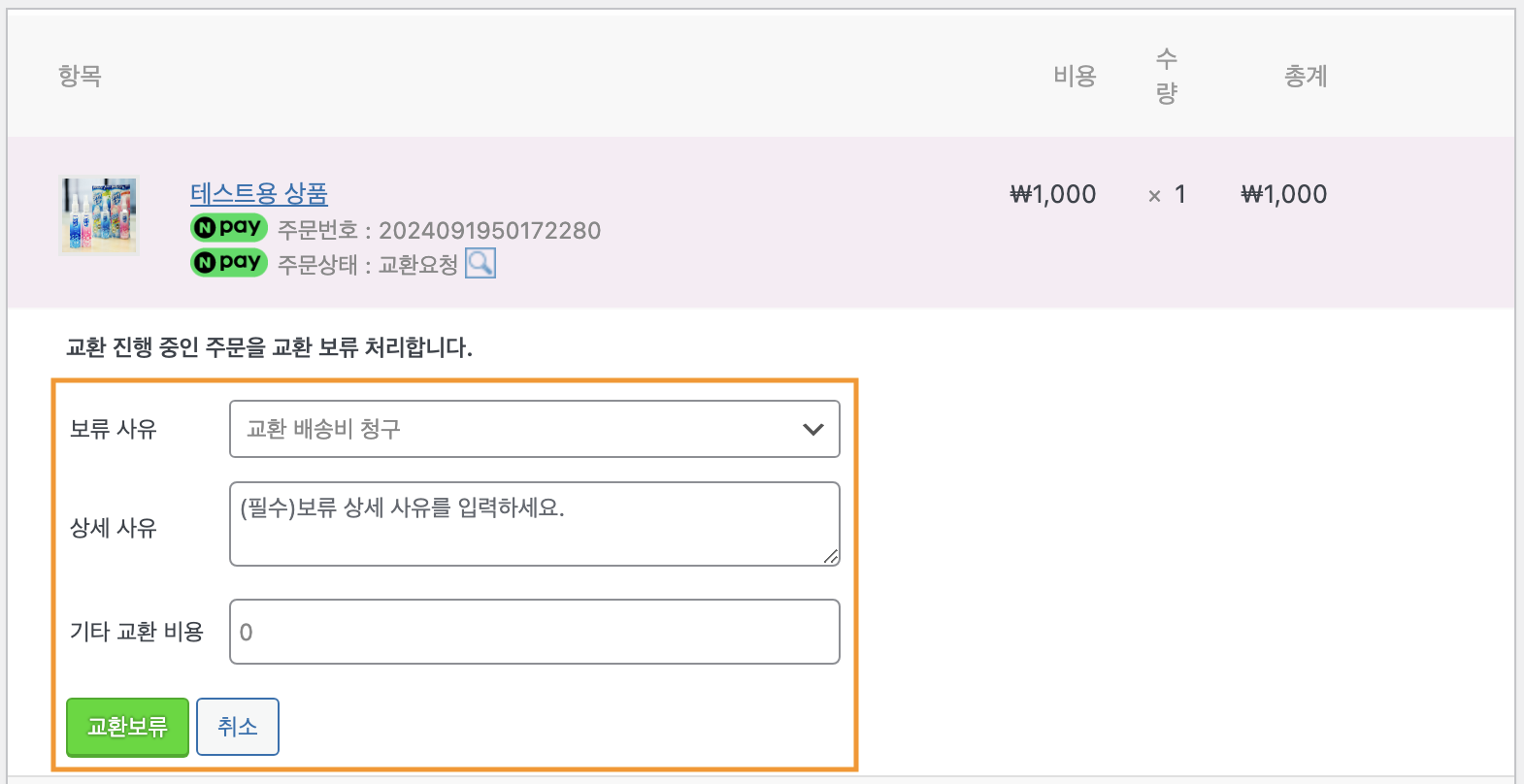
Task: Click the magnifier icon beside 교환요청 status
Action: (480, 263)
